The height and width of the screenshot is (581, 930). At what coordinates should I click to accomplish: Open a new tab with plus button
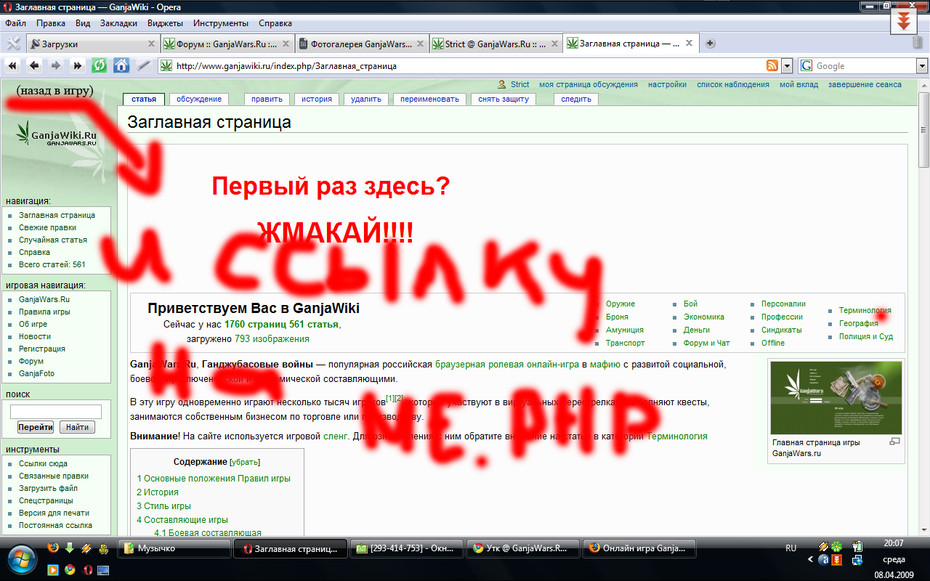(x=710, y=43)
